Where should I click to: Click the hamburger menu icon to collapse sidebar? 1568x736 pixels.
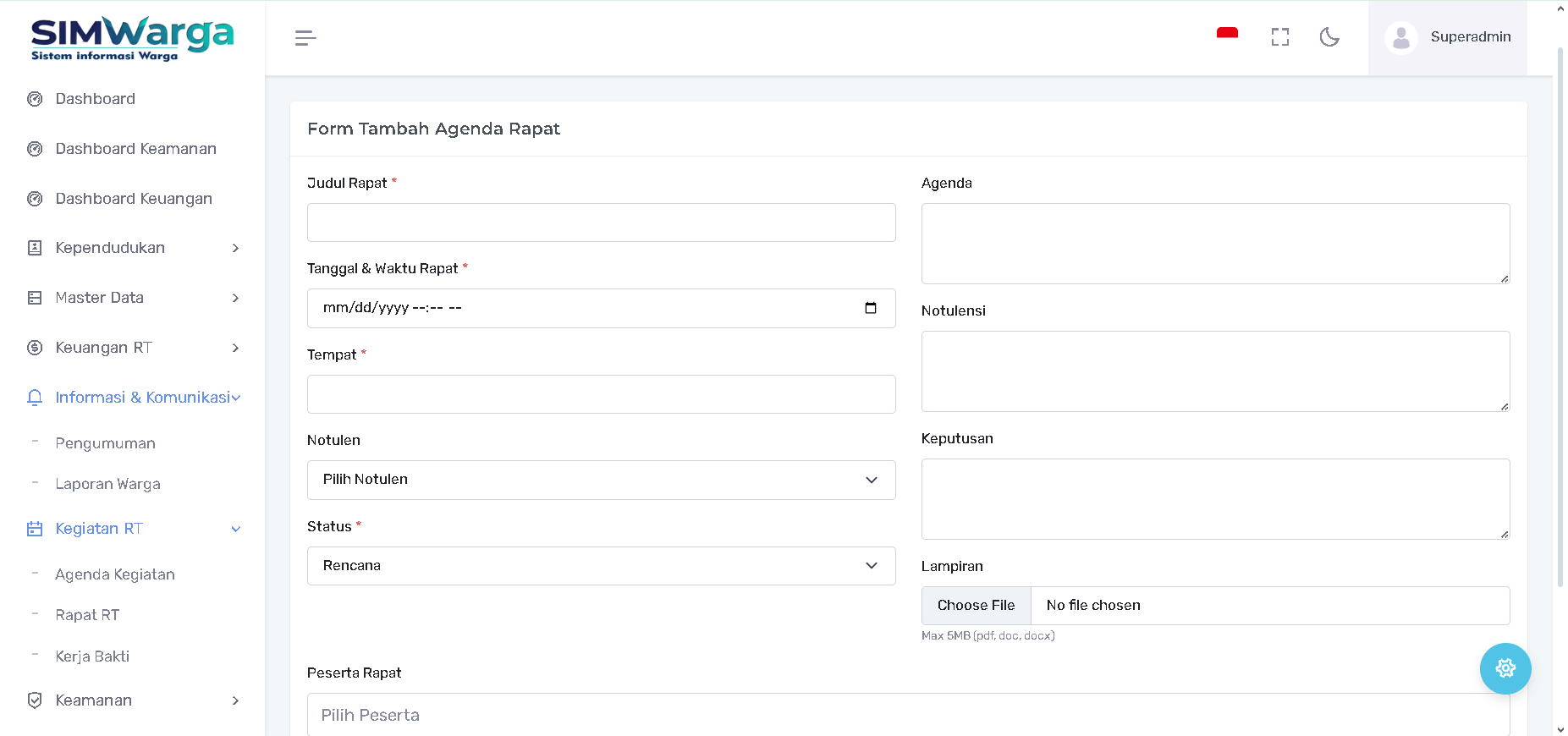click(305, 38)
